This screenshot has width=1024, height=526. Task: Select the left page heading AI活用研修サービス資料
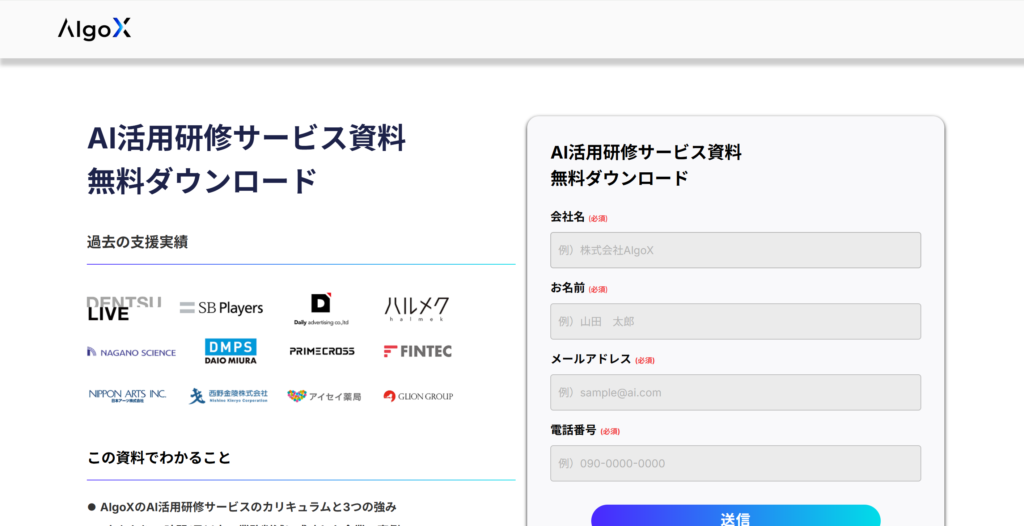click(247, 138)
